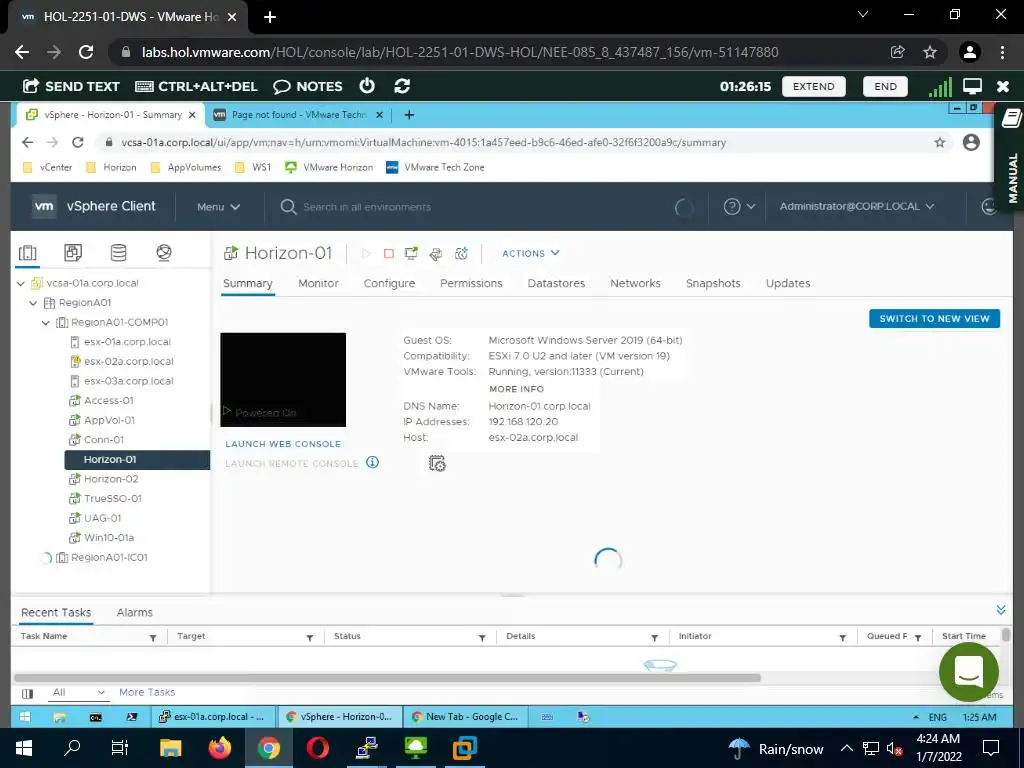The height and width of the screenshot is (768, 1024).
Task: Click the MORE INFO link under VMware Tools
Action: tap(516, 389)
